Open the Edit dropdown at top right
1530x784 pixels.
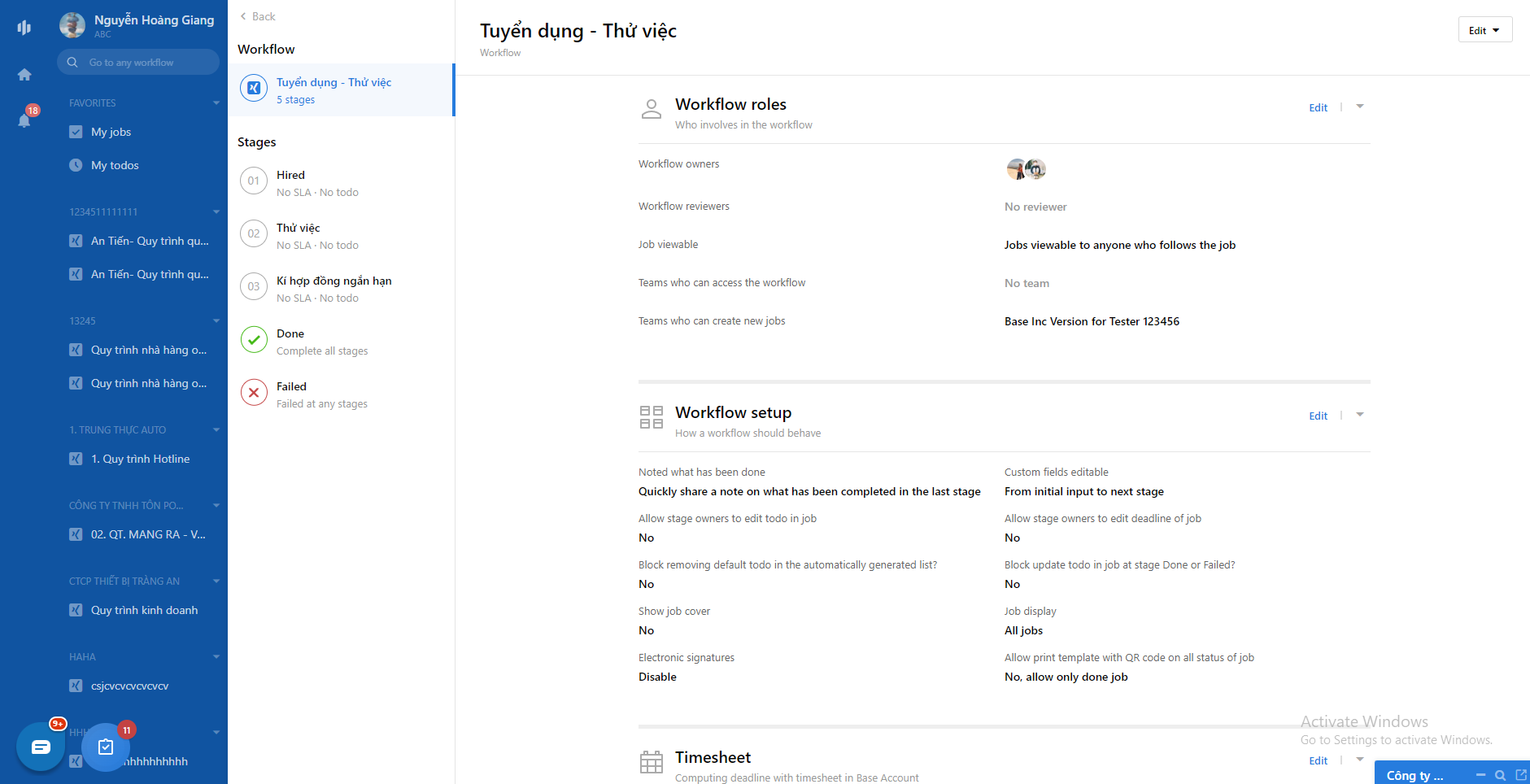(x=1484, y=29)
